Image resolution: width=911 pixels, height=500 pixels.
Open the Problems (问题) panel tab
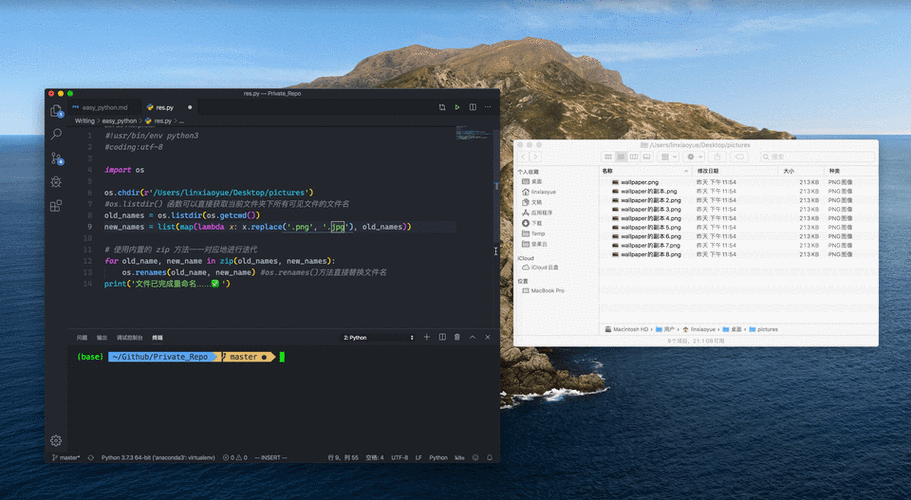click(82, 337)
